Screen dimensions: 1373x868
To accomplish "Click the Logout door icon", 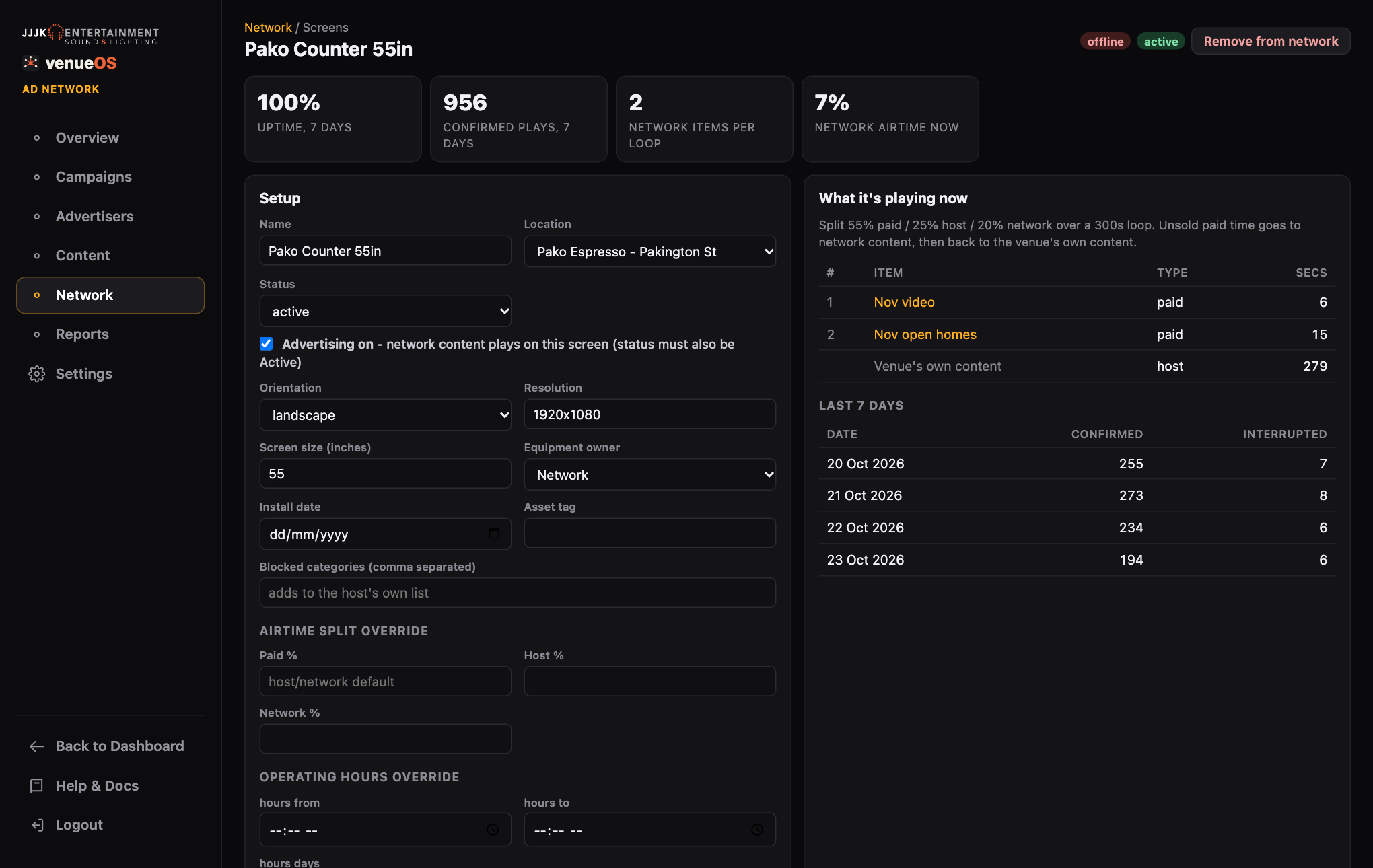I will 36,825.
